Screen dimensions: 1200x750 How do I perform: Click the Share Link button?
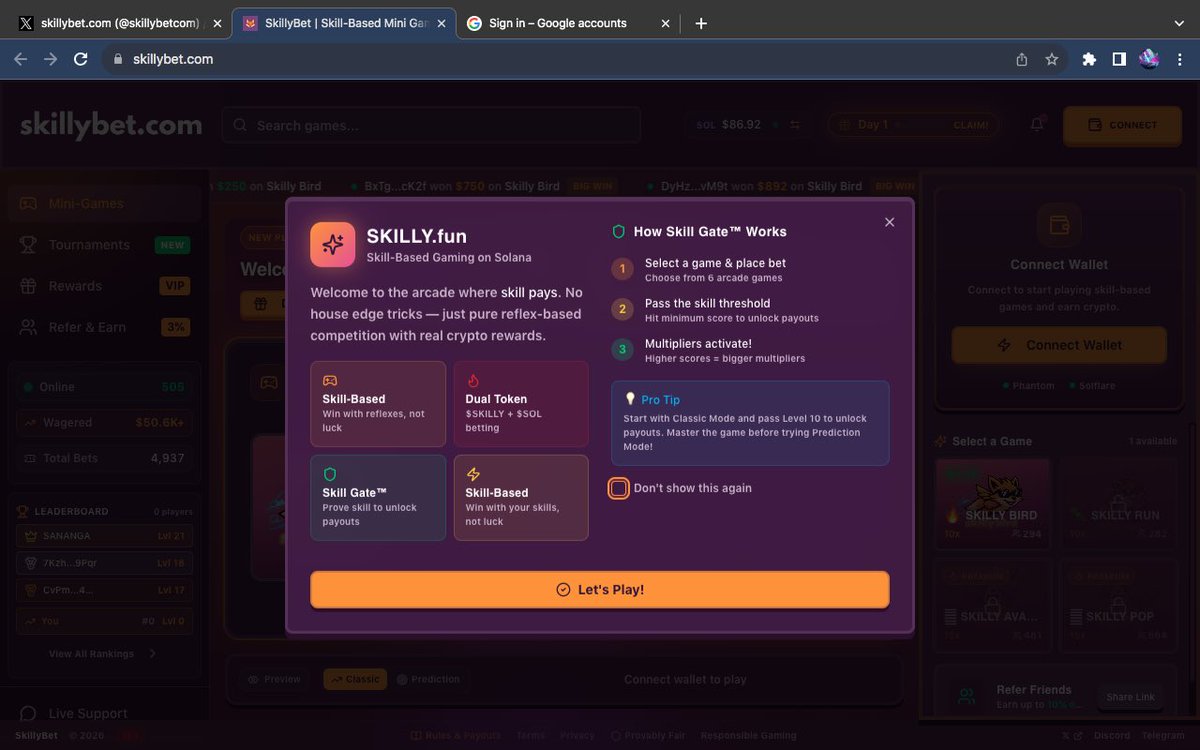[1131, 697]
